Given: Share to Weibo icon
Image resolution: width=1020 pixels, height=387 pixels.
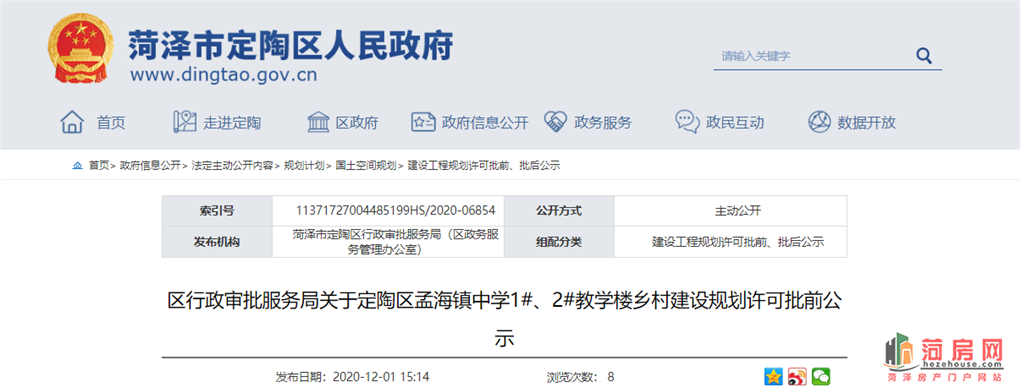Looking at the screenshot, I should pos(797,376).
